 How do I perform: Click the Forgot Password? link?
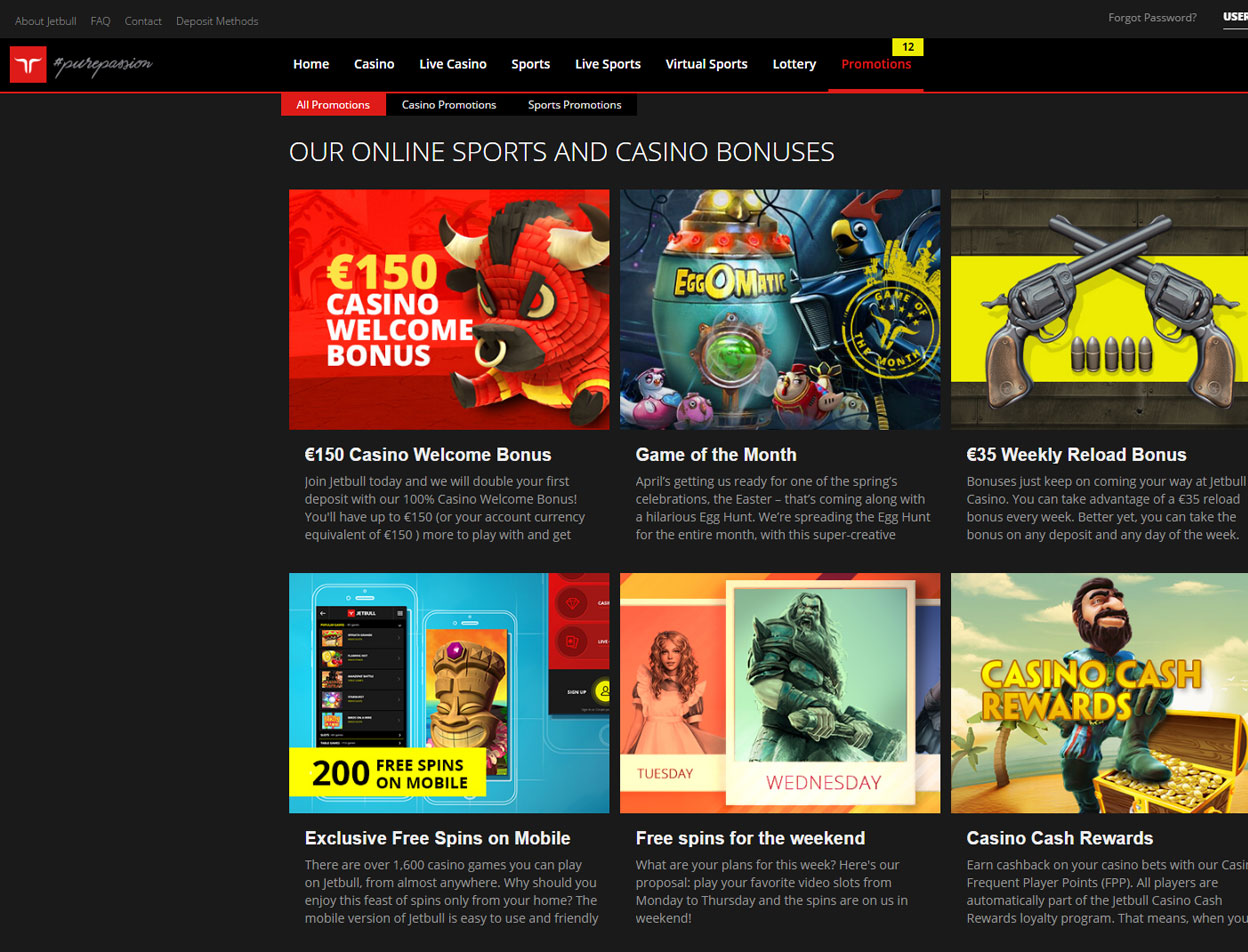point(1152,17)
